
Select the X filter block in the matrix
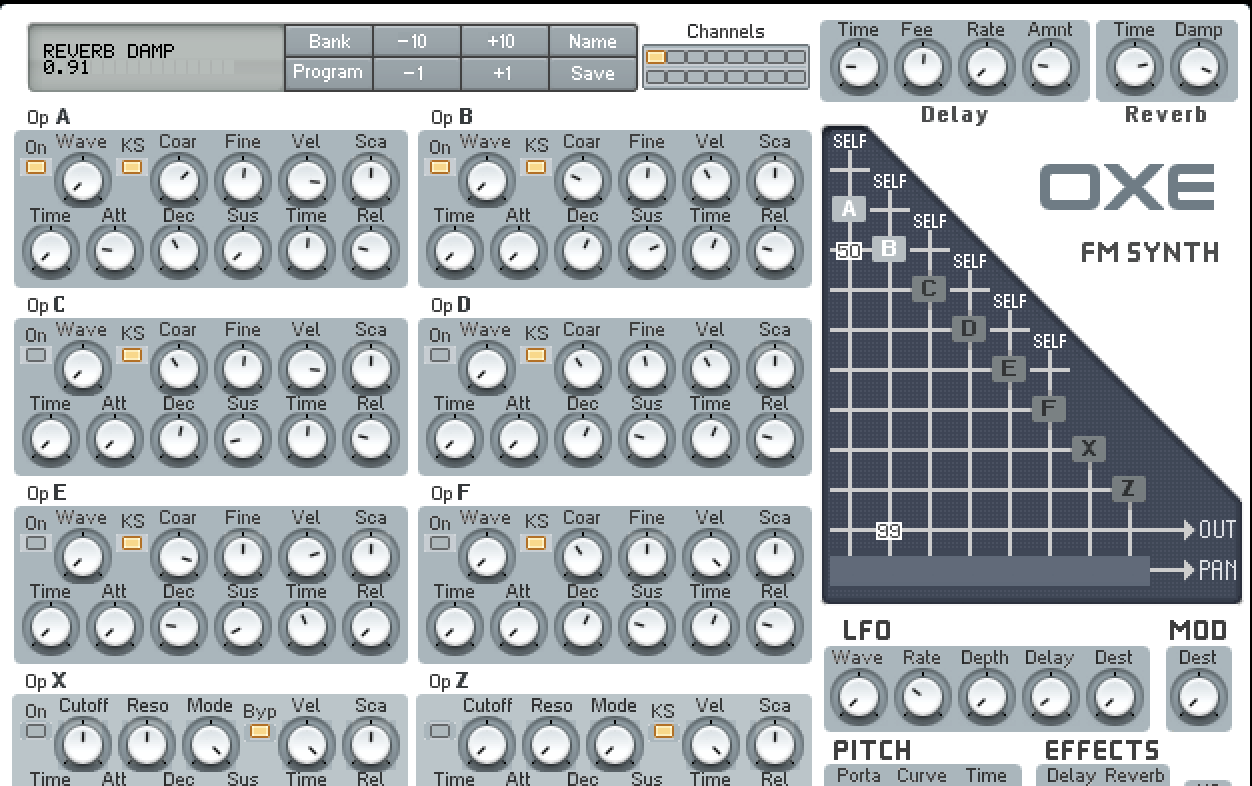[x=1089, y=449]
